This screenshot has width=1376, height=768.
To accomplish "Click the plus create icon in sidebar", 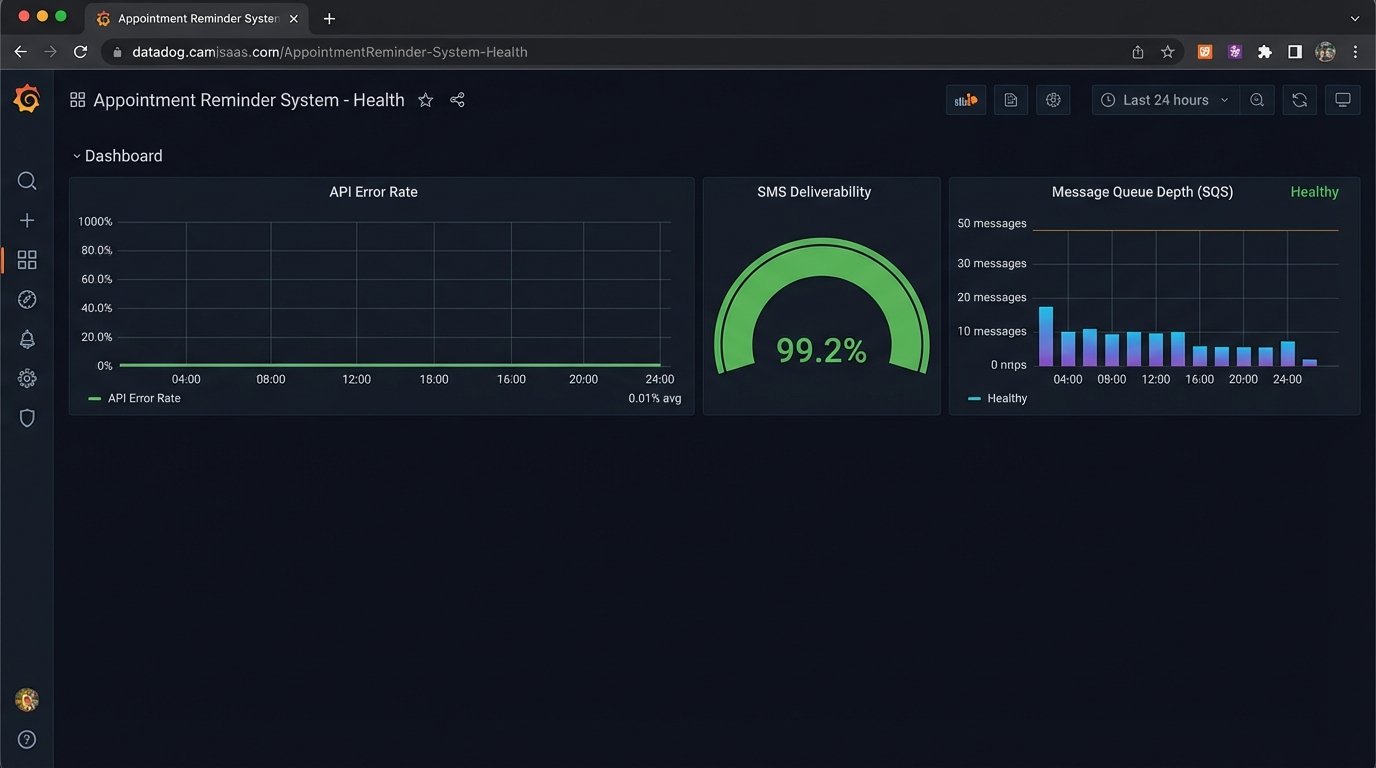I will click(27, 220).
